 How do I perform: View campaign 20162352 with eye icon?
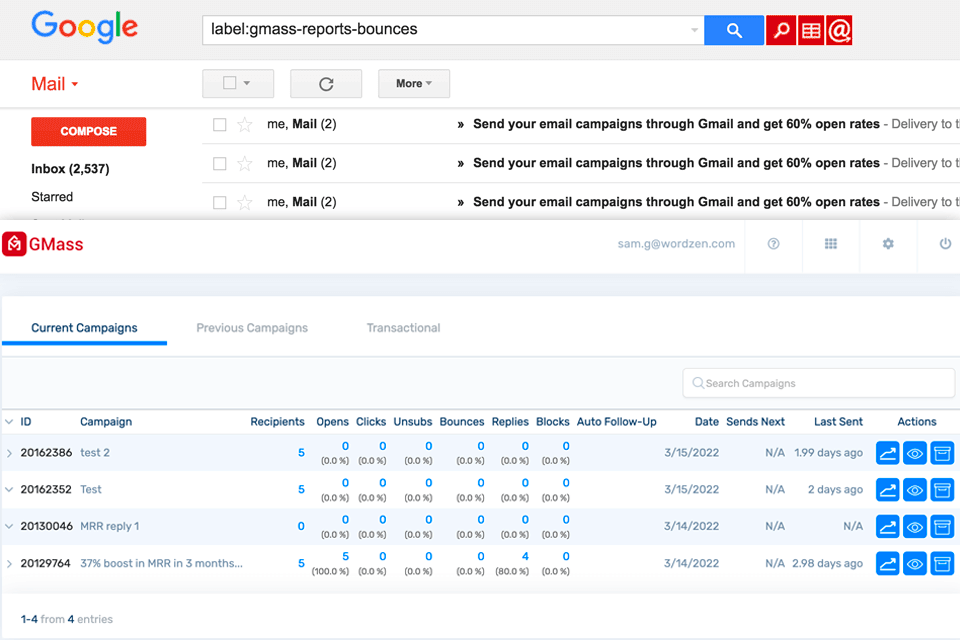(x=915, y=490)
